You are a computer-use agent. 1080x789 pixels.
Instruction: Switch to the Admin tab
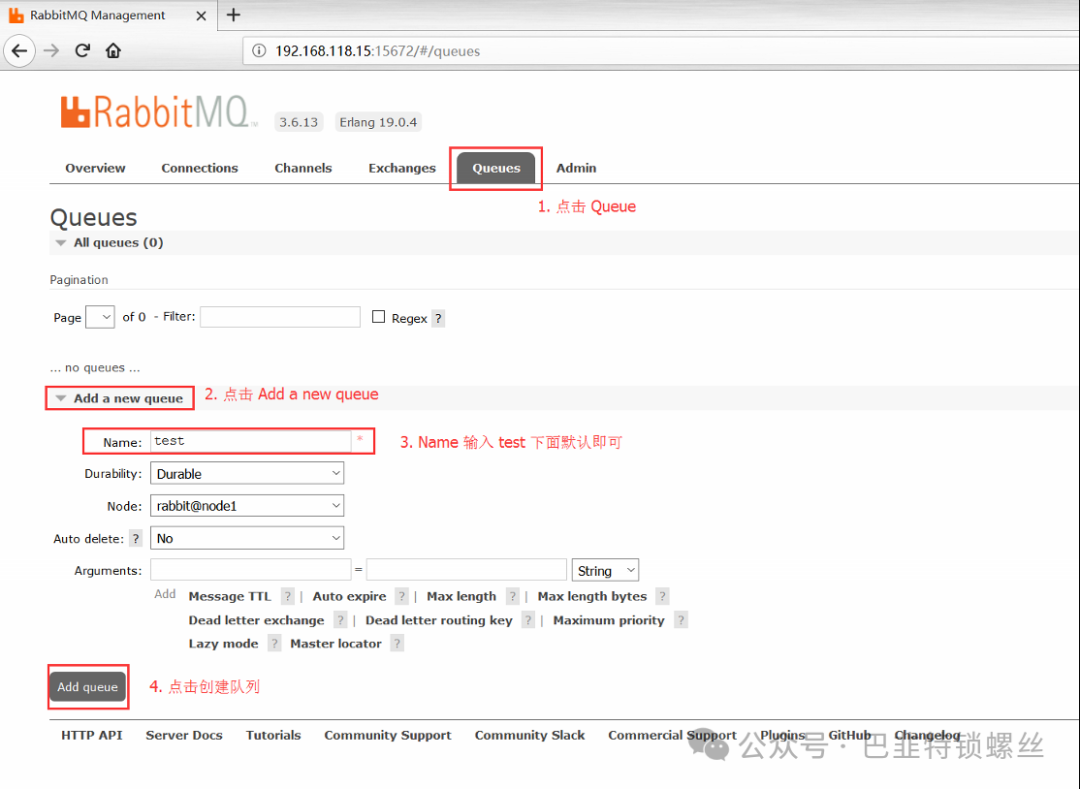coord(577,168)
